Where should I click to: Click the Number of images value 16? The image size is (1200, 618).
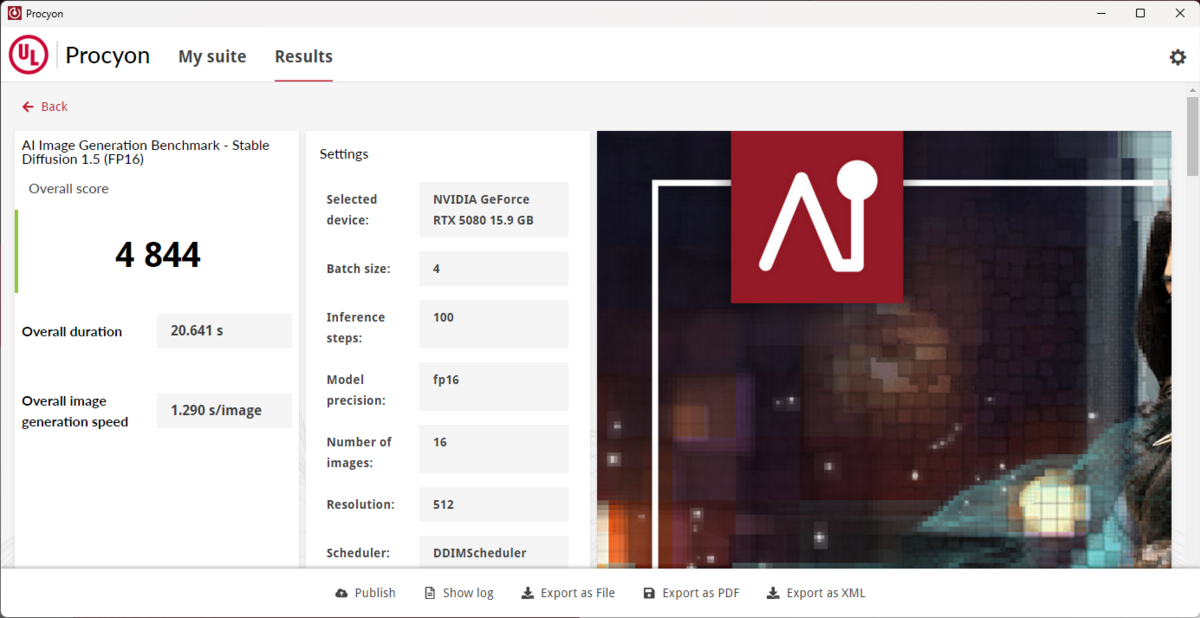click(x=493, y=449)
